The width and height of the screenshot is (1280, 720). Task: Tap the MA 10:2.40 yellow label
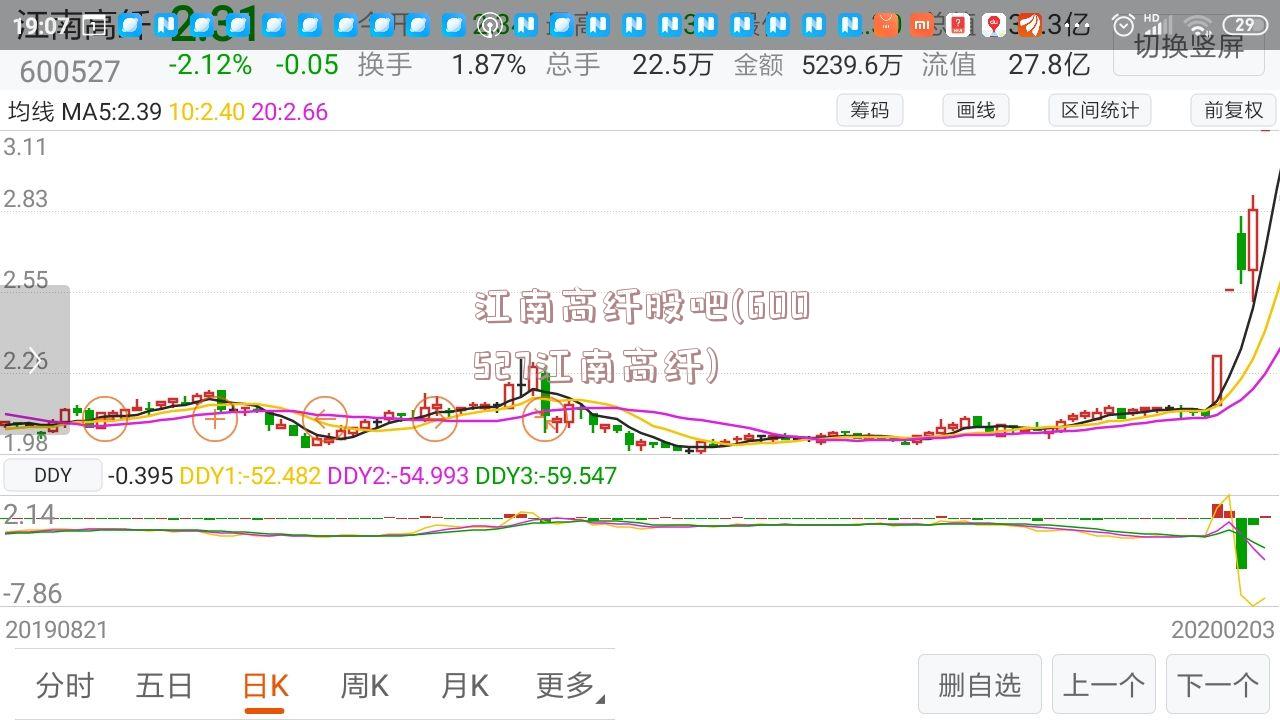[207, 112]
